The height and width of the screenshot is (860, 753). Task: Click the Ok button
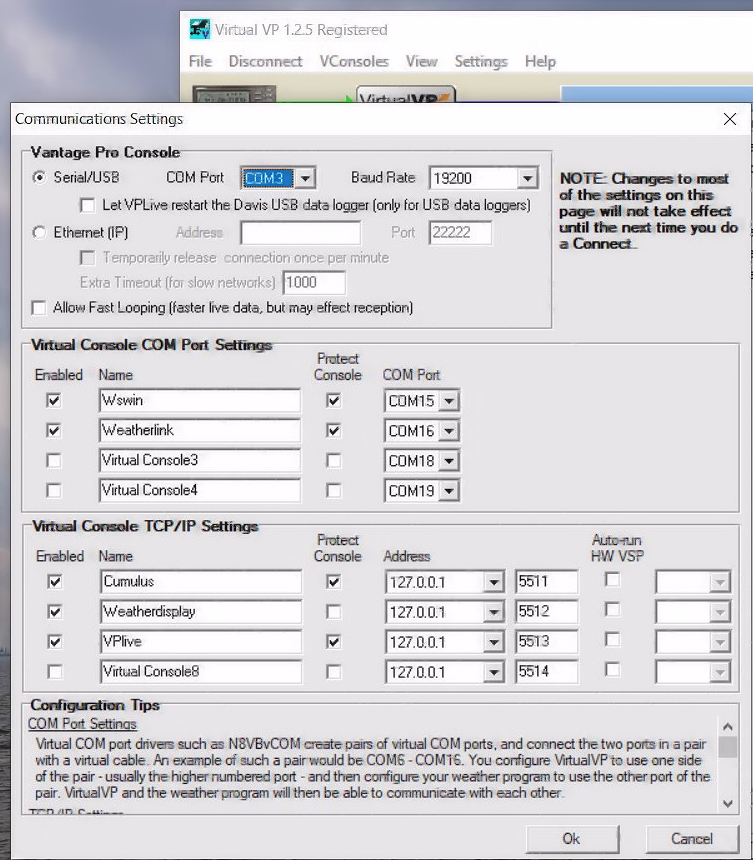click(571, 838)
